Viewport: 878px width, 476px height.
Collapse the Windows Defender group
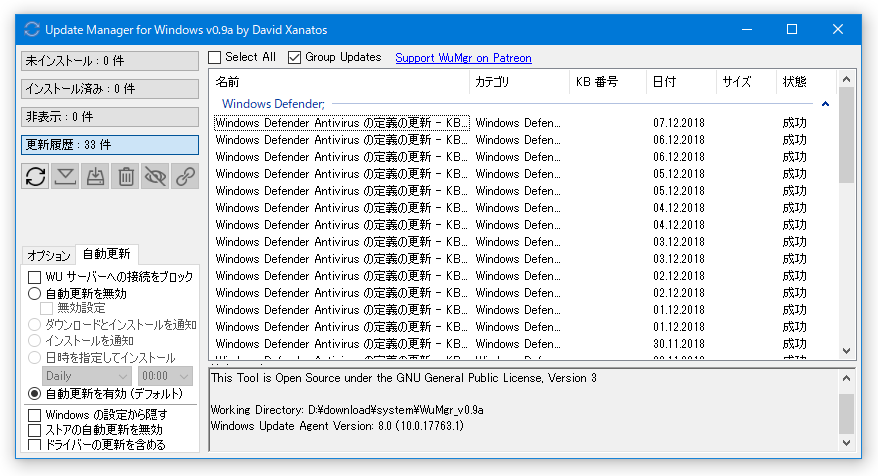(825, 104)
